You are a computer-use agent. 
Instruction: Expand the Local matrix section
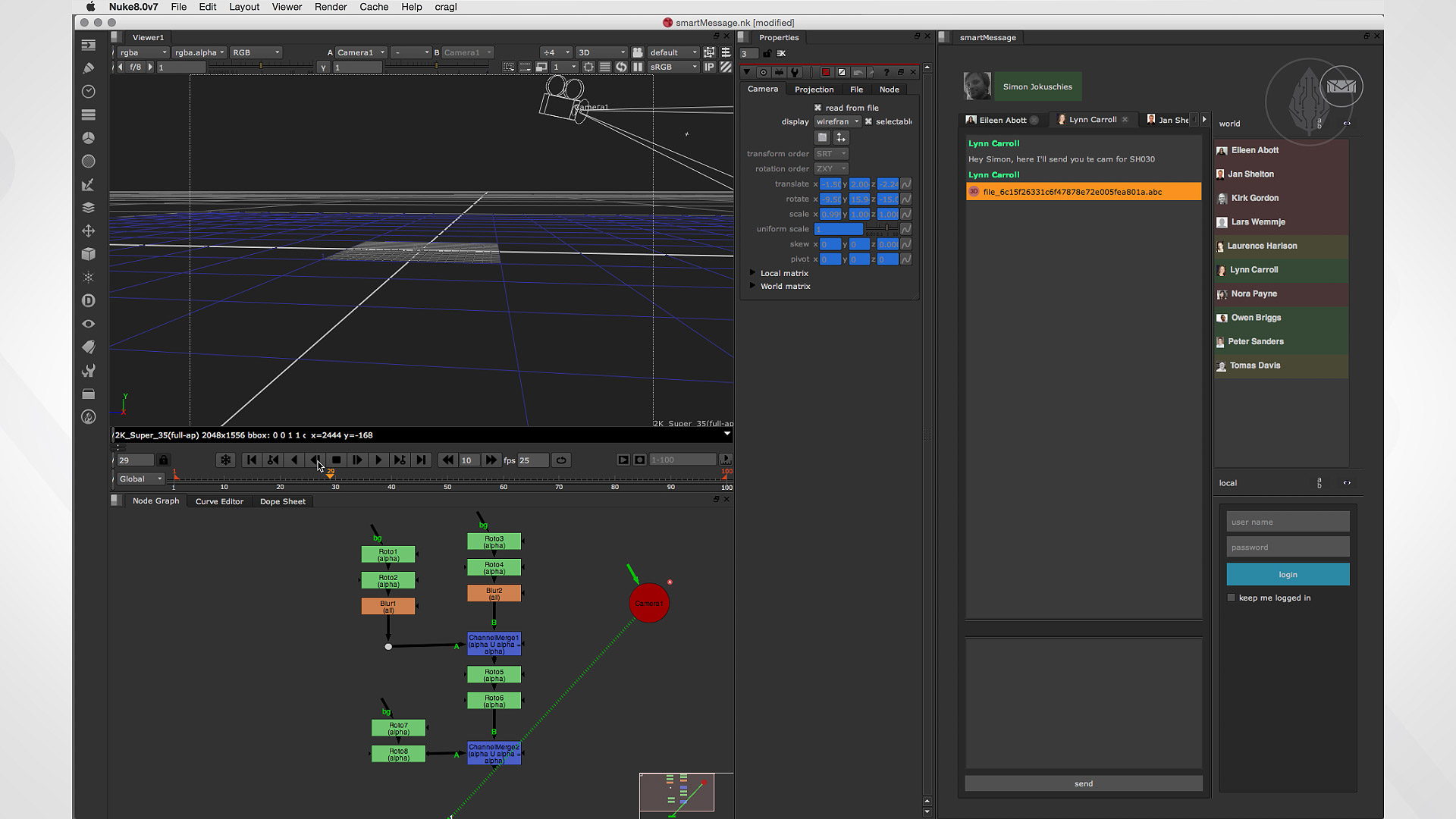752,273
